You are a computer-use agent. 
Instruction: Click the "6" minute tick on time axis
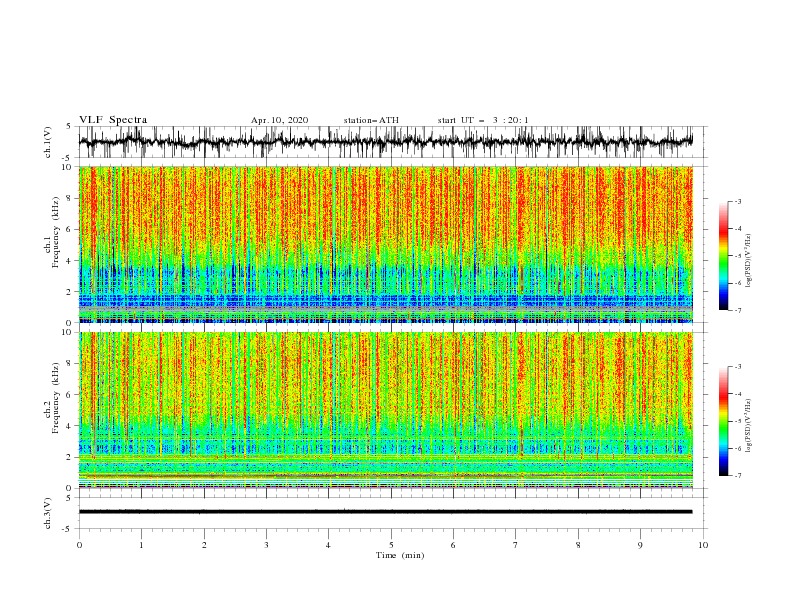tap(454, 545)
